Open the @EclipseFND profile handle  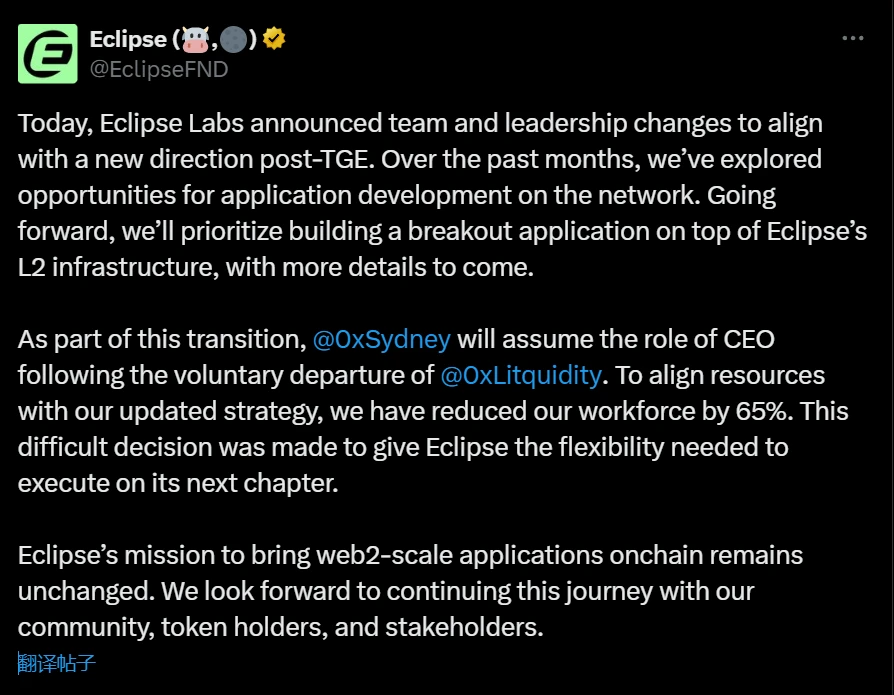click(x=159, y=69)
